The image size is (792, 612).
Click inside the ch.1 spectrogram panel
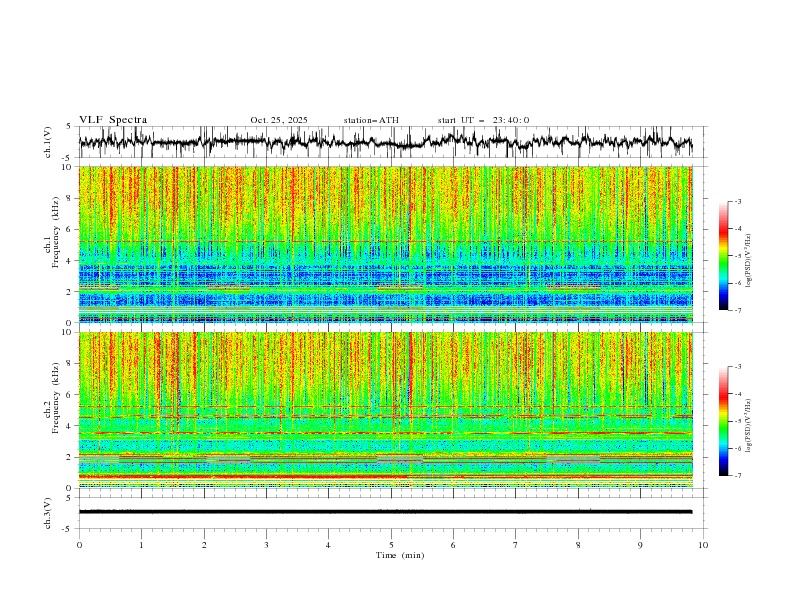(x=385, y=244)
